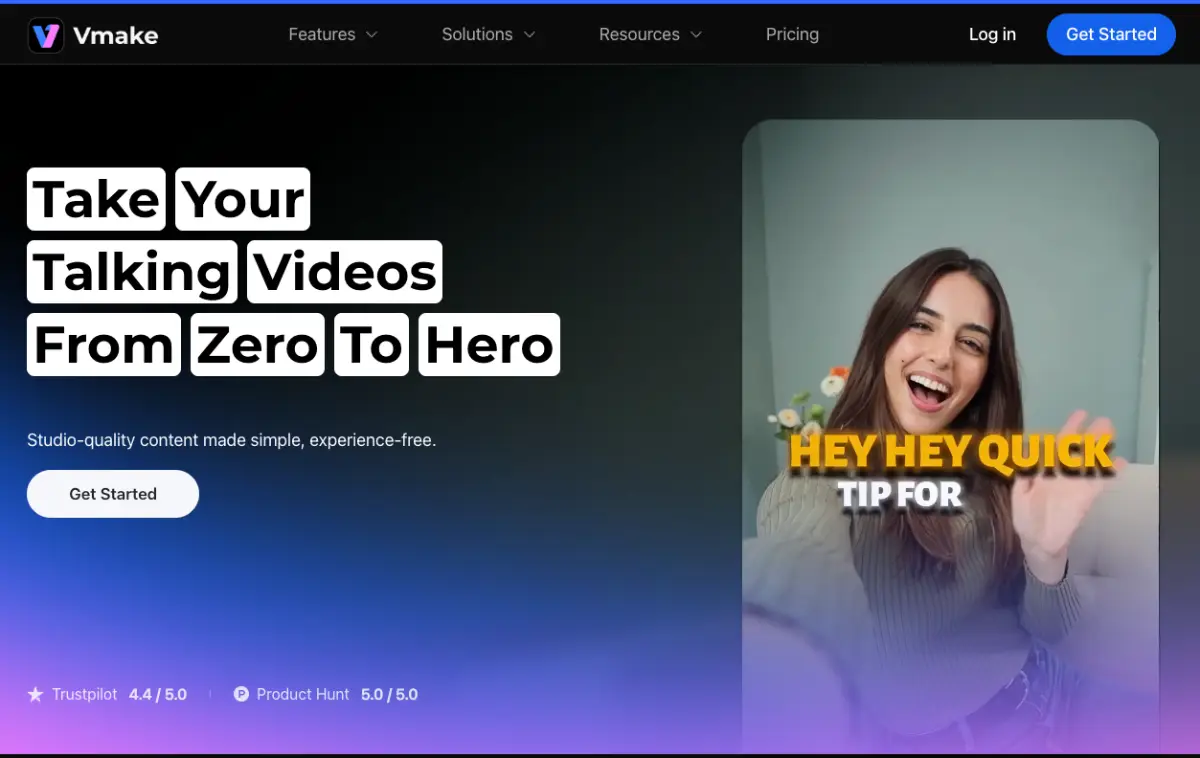Click the 4.4 / 5.0 Trustpilot rating

coord(158,694)
